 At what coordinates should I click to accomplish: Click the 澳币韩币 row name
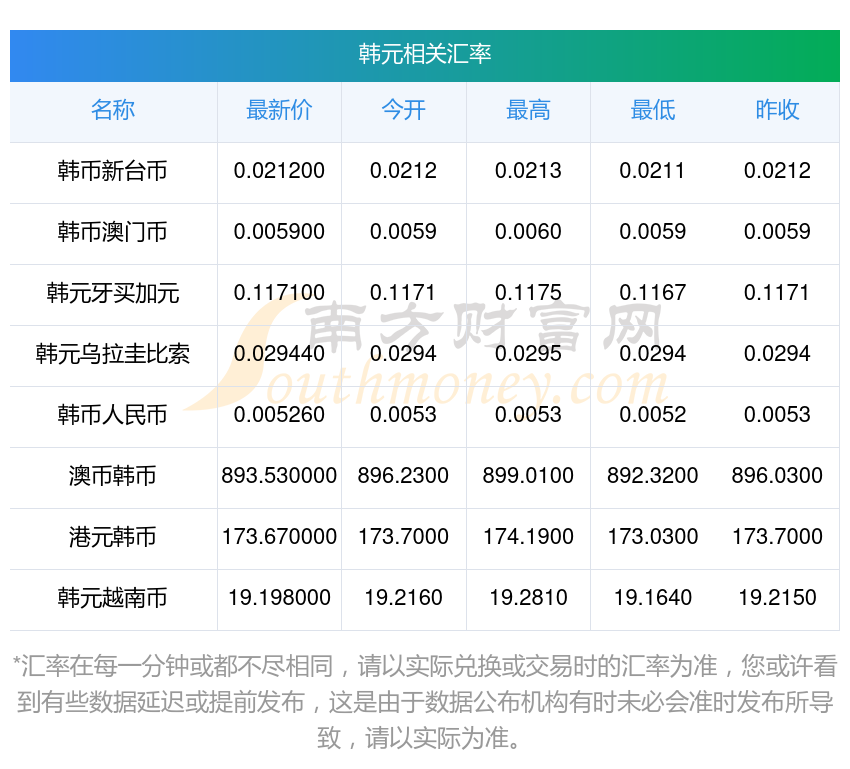(x=113, y=476)
